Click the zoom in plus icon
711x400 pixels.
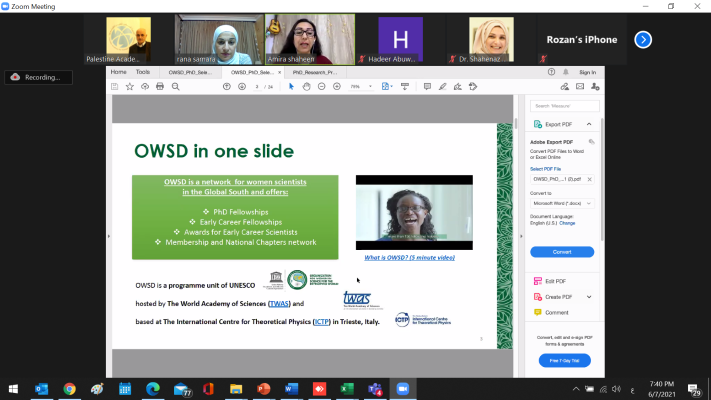338,87
